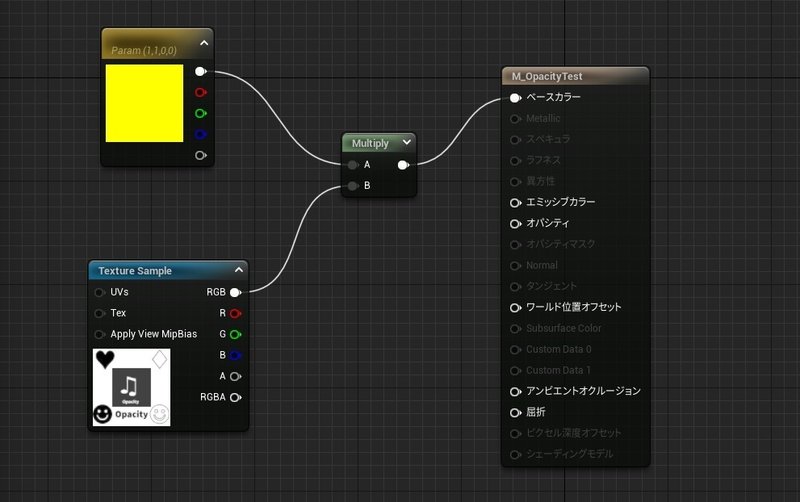Click the alpha output pin of Param node

(x=201, y=155)
